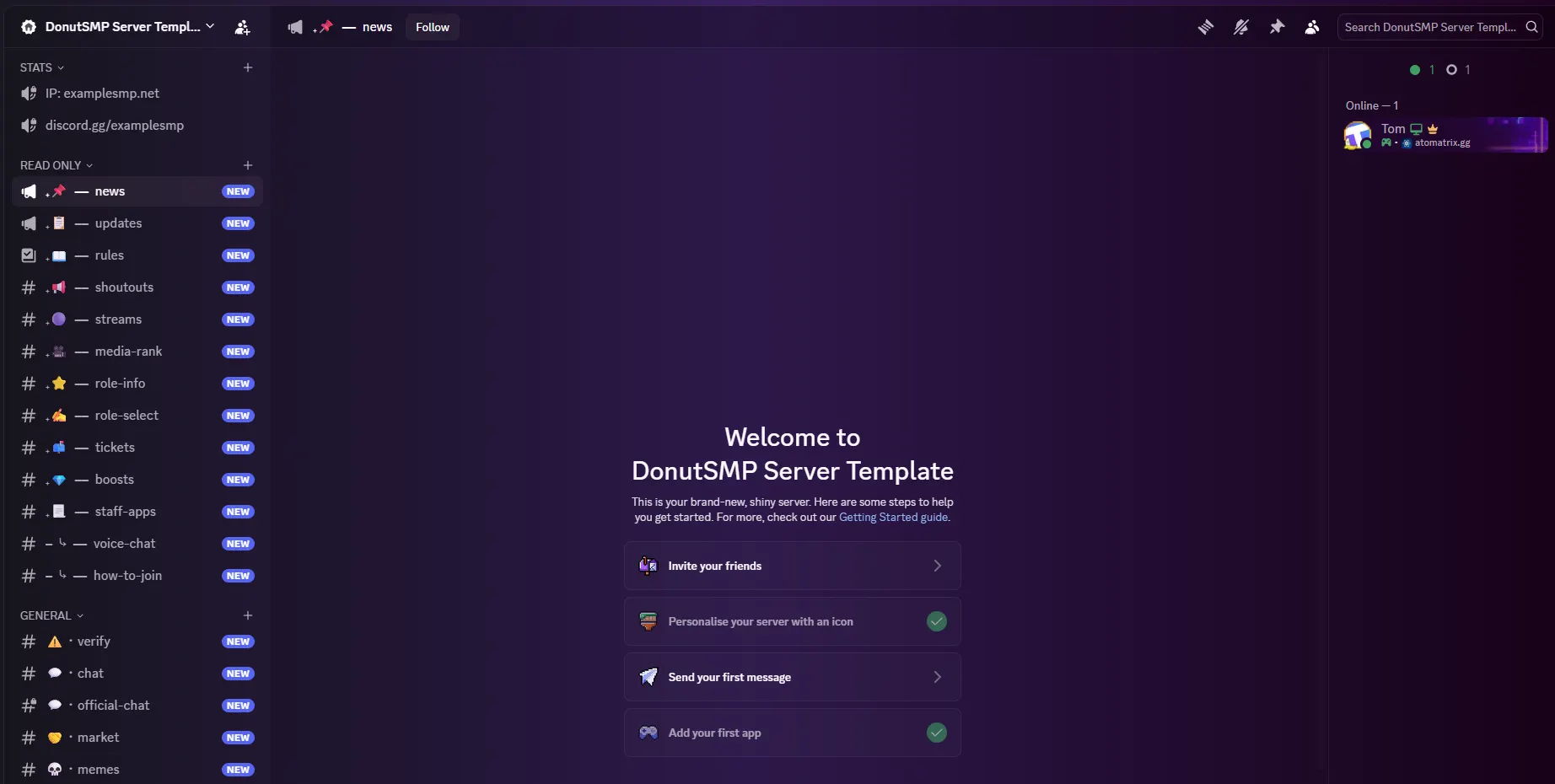Screen dimensions: 1555x784
Task: Click the "Online — 1" member list heading
Action: click(x=1372, y=105)
